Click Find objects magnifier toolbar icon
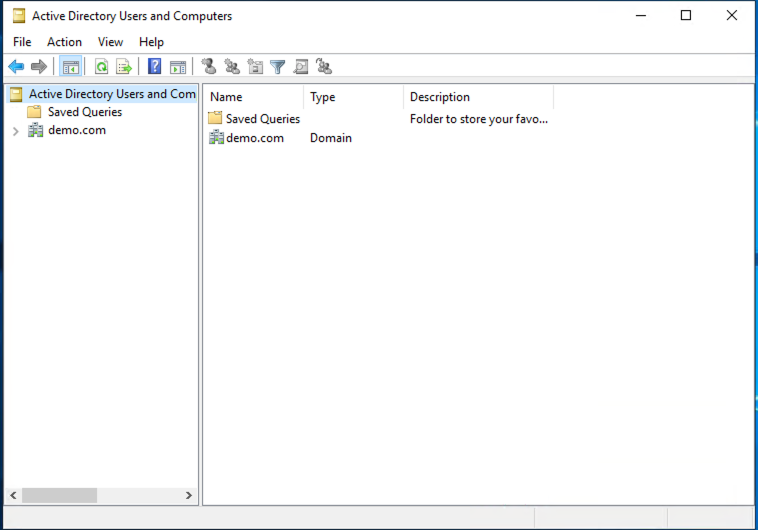 coord(301,66)
